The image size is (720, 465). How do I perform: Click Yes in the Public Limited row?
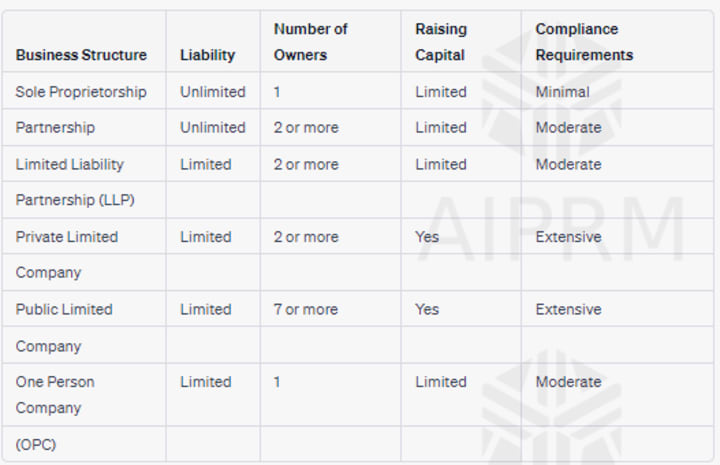[427, 309]
